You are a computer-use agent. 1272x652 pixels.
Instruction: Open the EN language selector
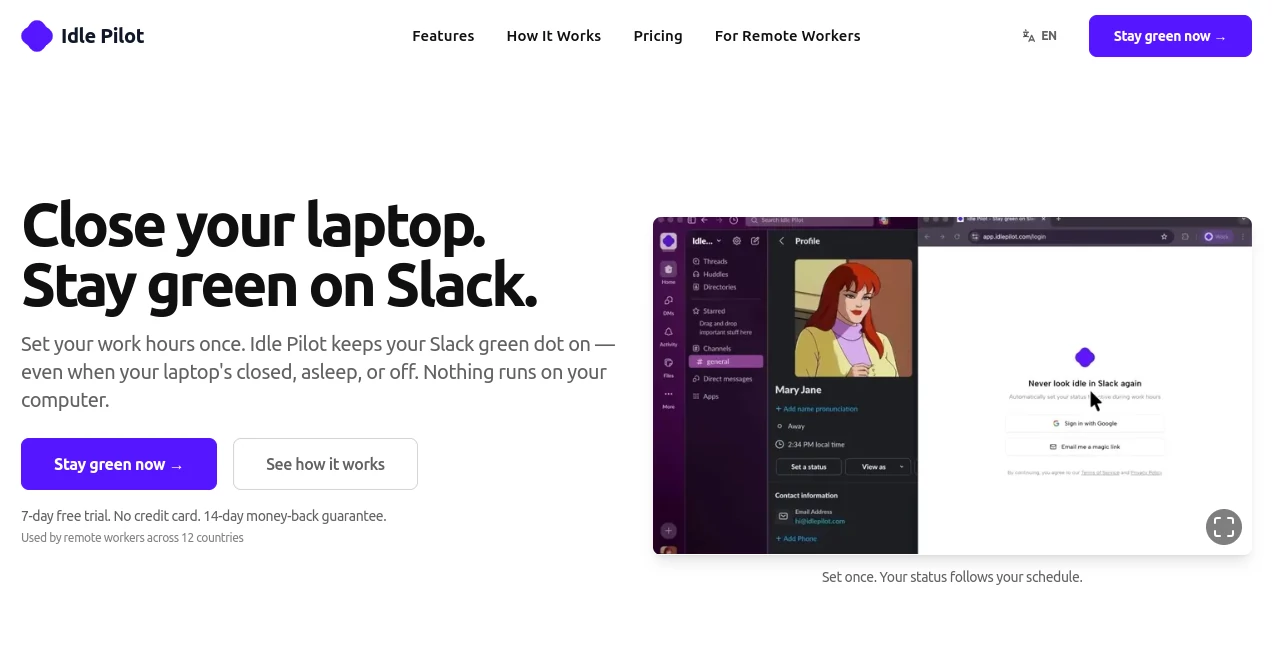click(1039, 36)
